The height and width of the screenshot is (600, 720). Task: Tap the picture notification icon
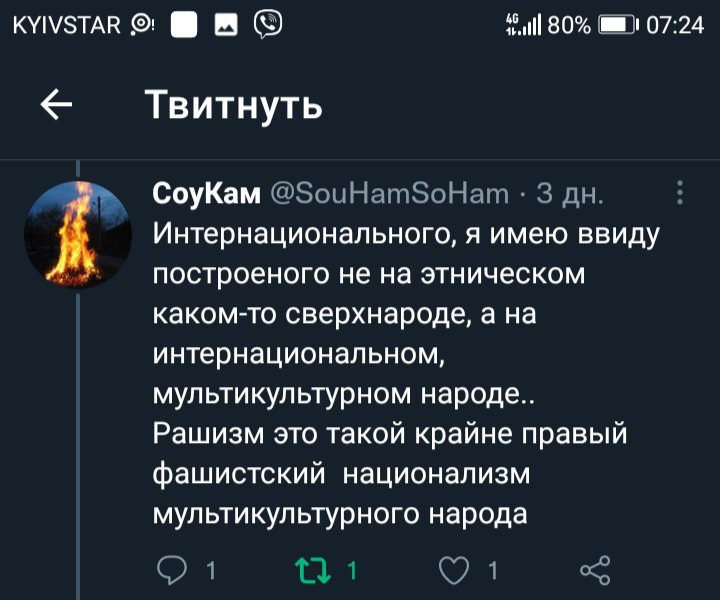226,23
